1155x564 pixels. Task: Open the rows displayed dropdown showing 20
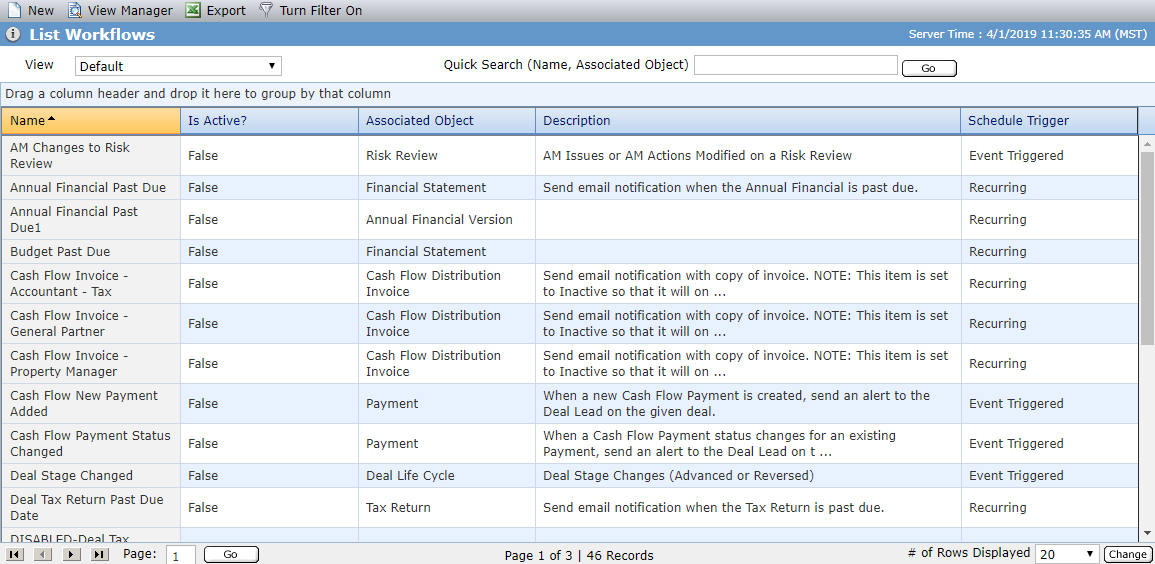coord(1067,554)
